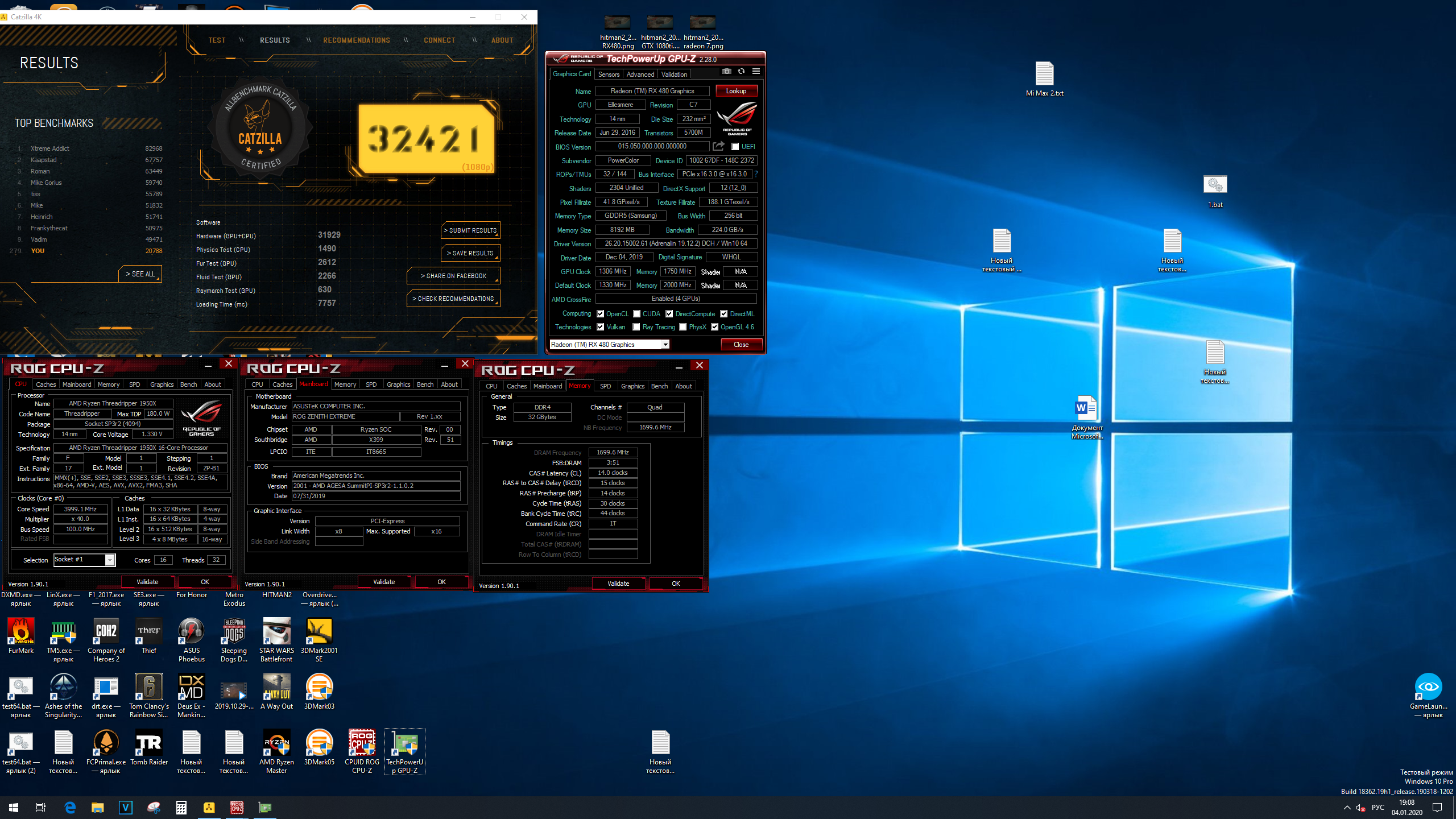Open Company of Heroes 2 desktop icon
The height and width of the screenshot is (819, 1456).
pos(106,640)
